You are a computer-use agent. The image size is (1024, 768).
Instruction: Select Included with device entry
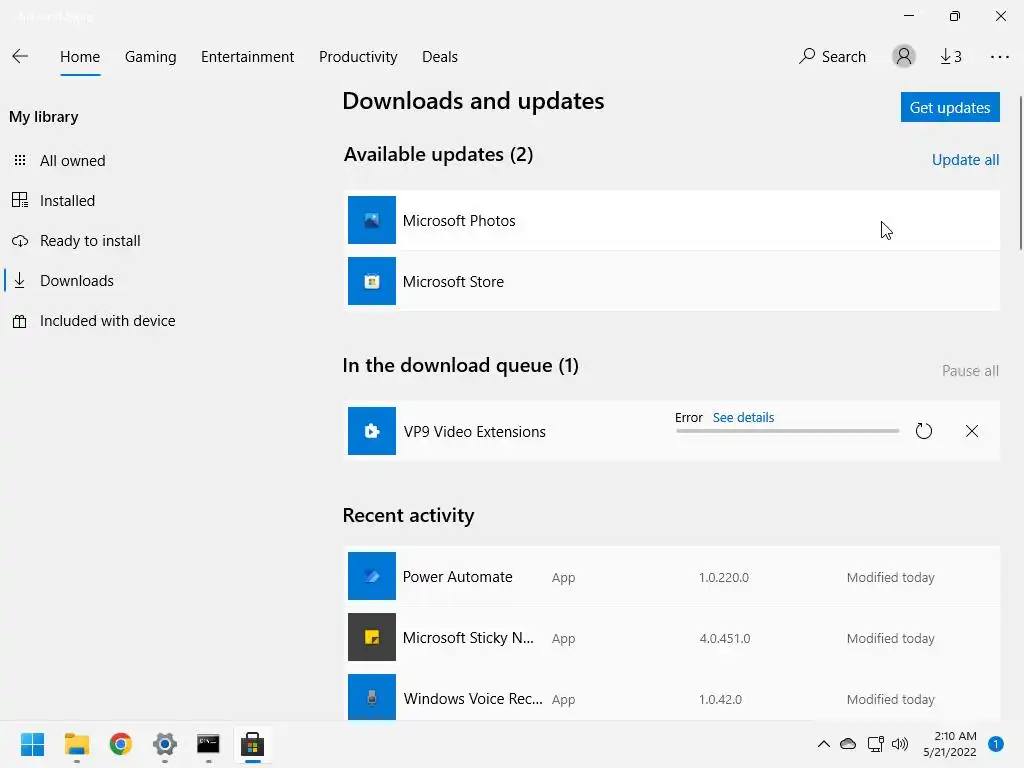pos(108,321)
